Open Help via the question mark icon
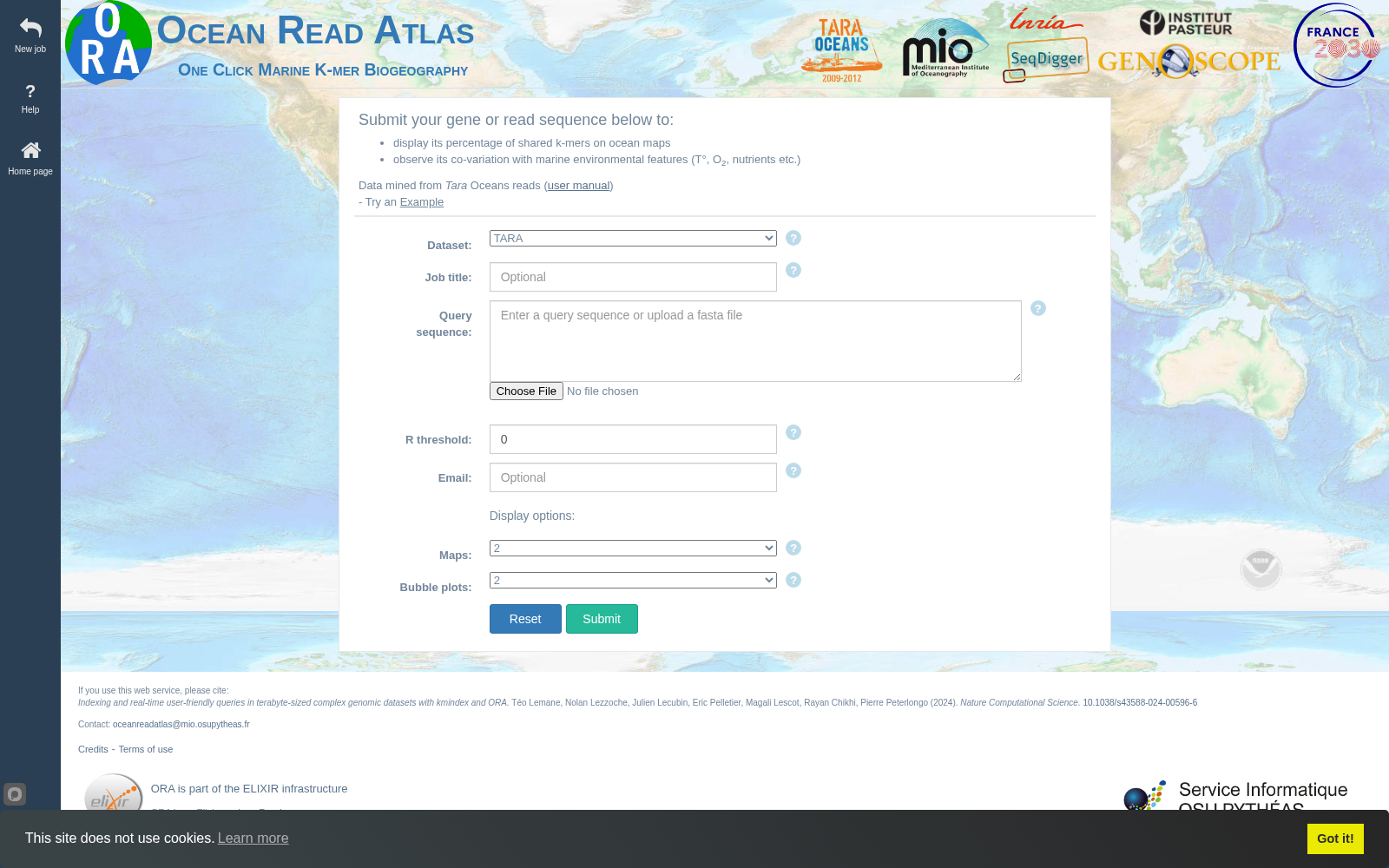Viewport: 1389px width, 868px height. coord(30,91)
